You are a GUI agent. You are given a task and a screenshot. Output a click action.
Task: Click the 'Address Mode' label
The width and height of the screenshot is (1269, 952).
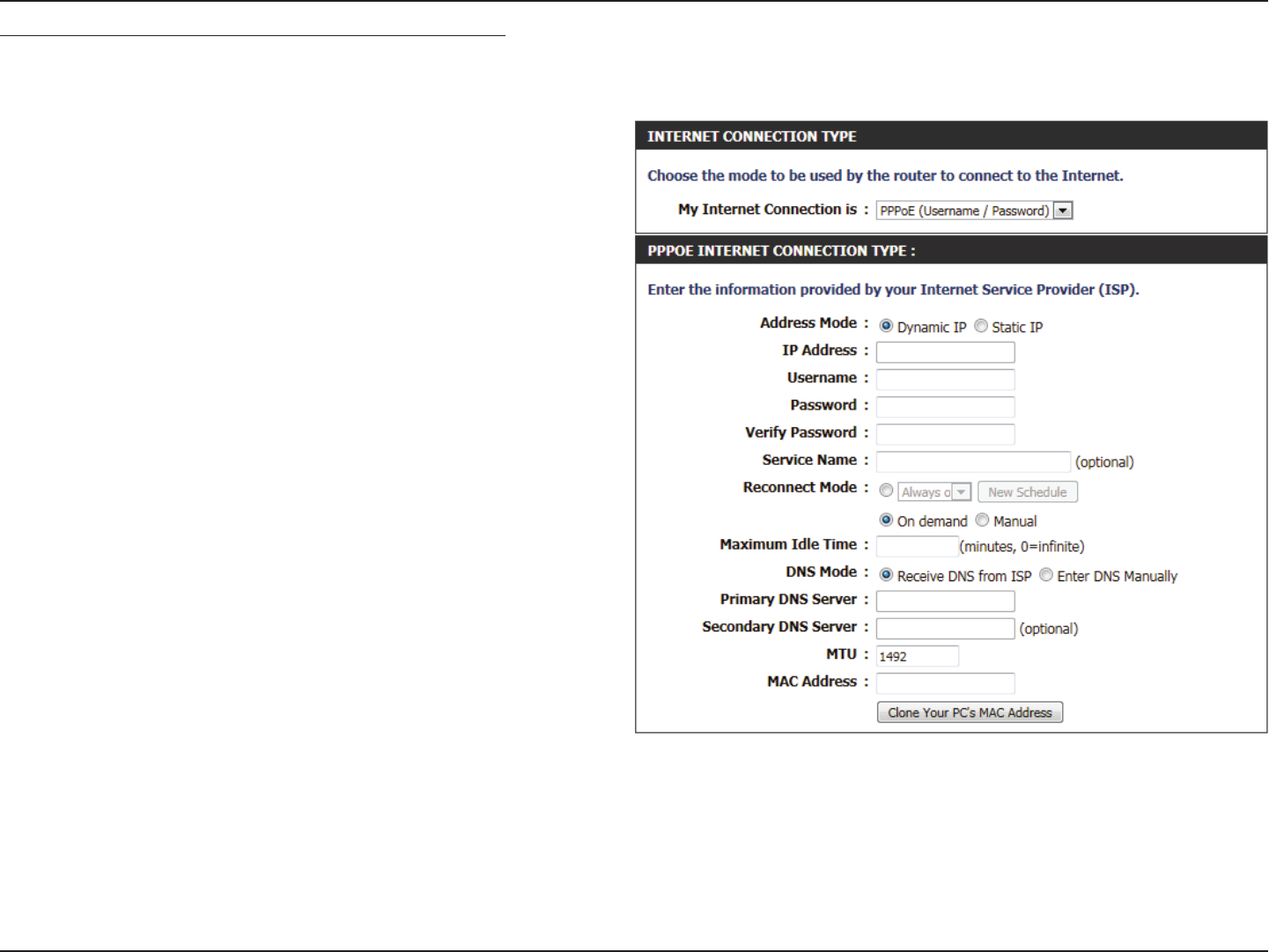point(808,323)
